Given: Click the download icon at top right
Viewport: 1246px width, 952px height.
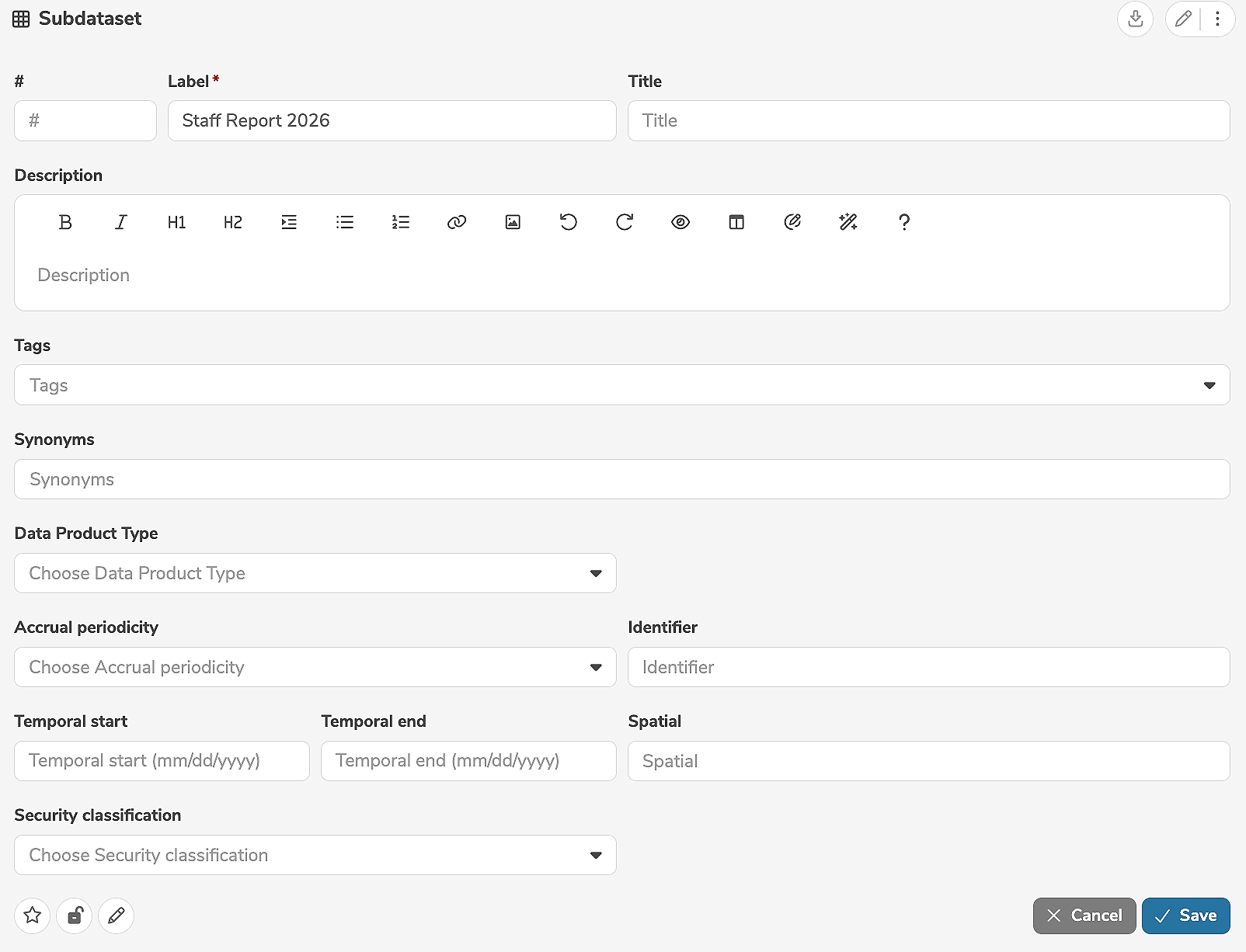Looking at the screenshot, I should point(1135,19).
